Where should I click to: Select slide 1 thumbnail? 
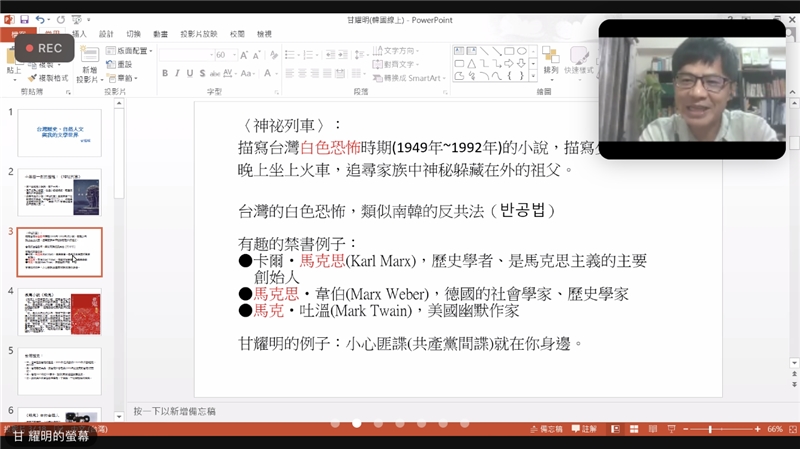[x=60, y=133]
